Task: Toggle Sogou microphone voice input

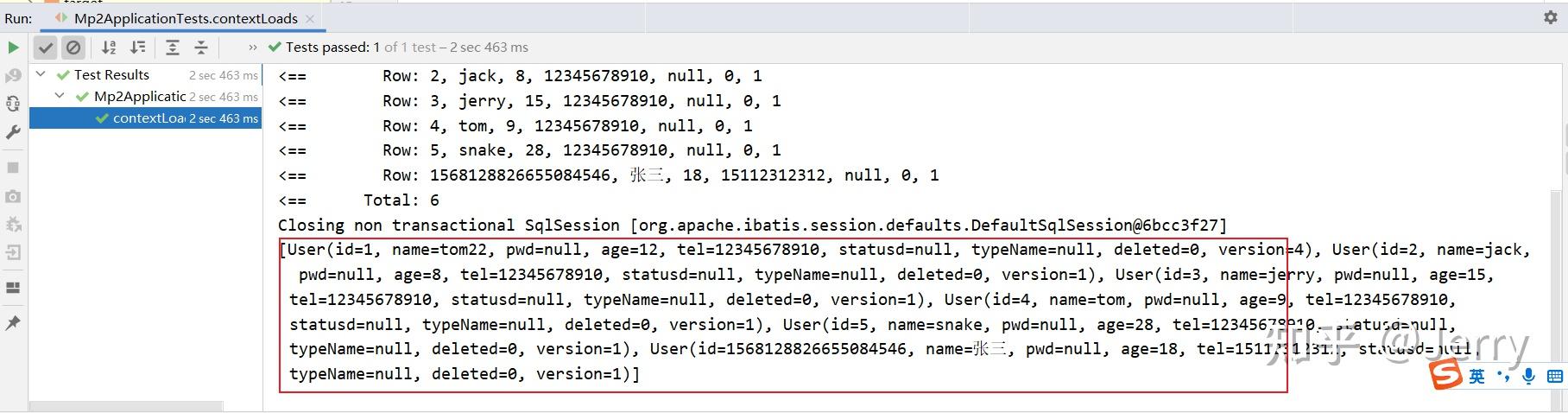Action: tap(1528, 376)
